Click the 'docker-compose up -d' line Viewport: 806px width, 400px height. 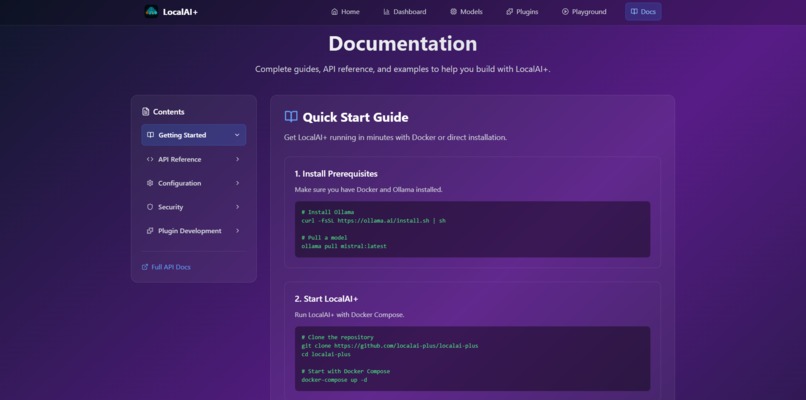tap(334, 380)
